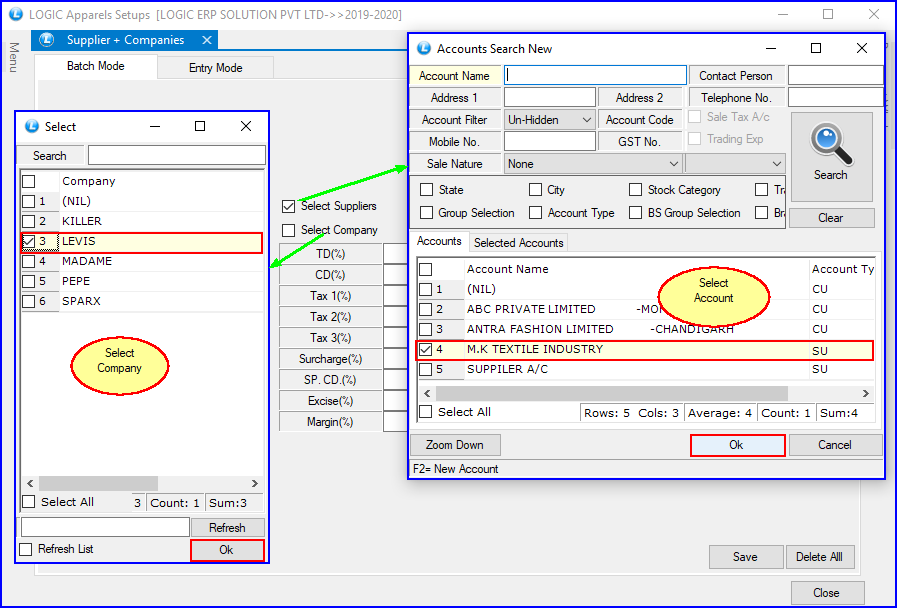Click the Zoom Down button
This screenshot has height=608, width=897.
point(455,445)
